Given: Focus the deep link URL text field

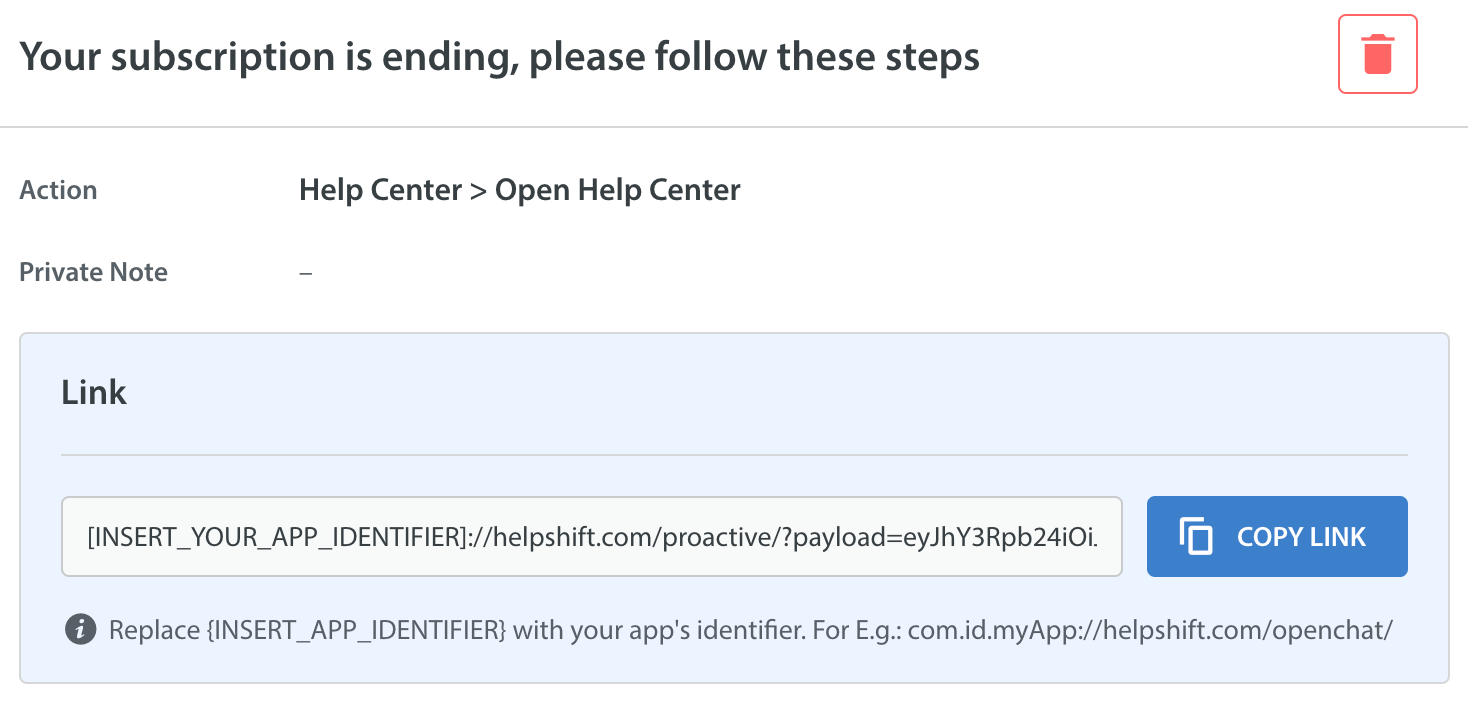Looking at the screenshot, I should pos(591,537).
